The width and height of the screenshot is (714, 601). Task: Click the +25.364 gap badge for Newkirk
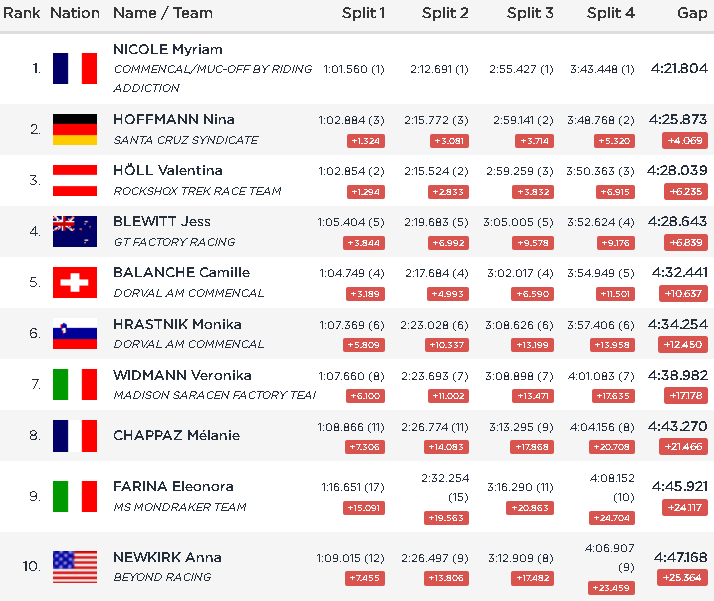(684, 577)
